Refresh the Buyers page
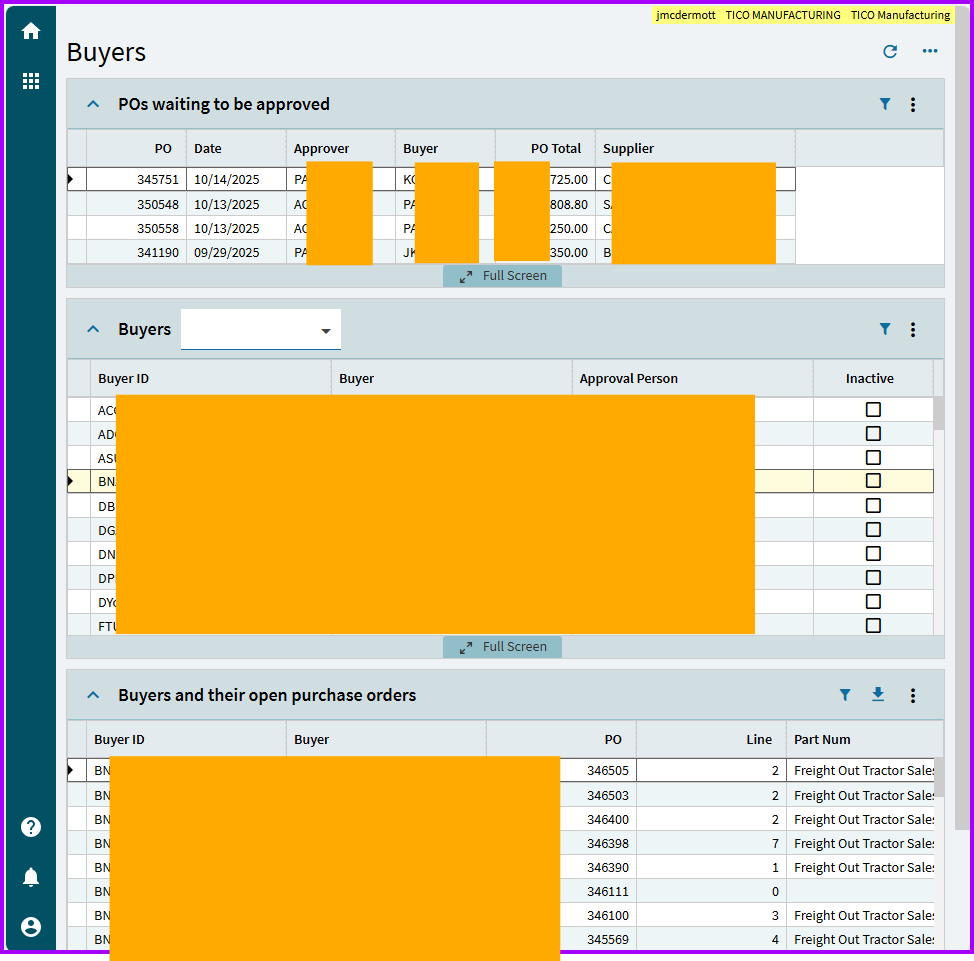The image size is (974, 961). [x=890, y=52]
